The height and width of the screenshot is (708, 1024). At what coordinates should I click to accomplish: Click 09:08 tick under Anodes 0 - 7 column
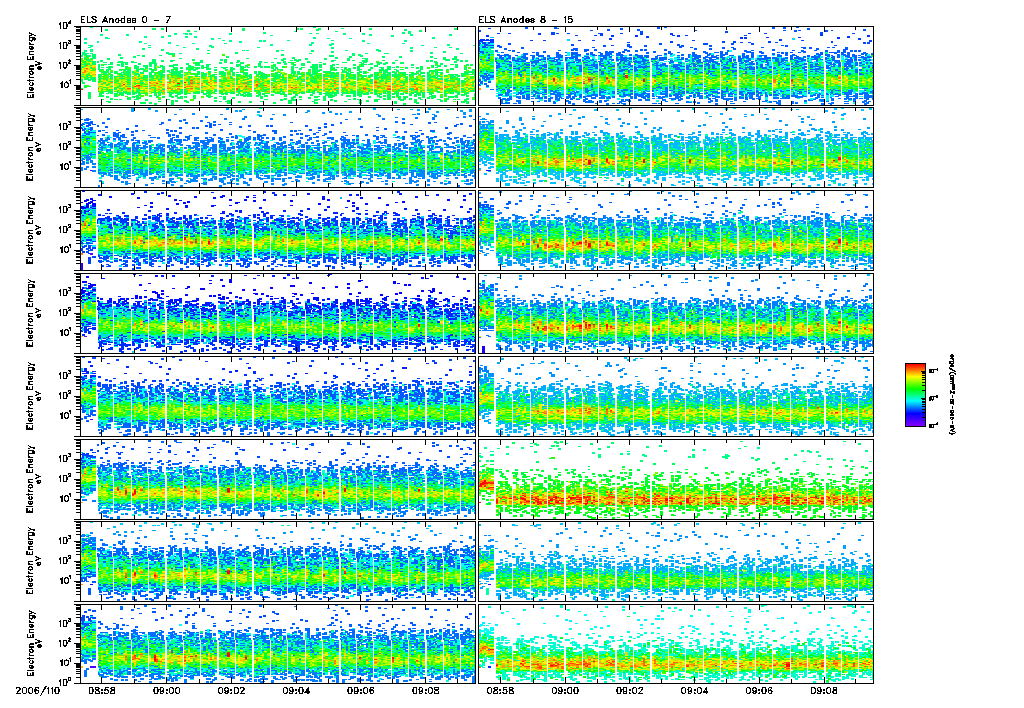(425, 690)
